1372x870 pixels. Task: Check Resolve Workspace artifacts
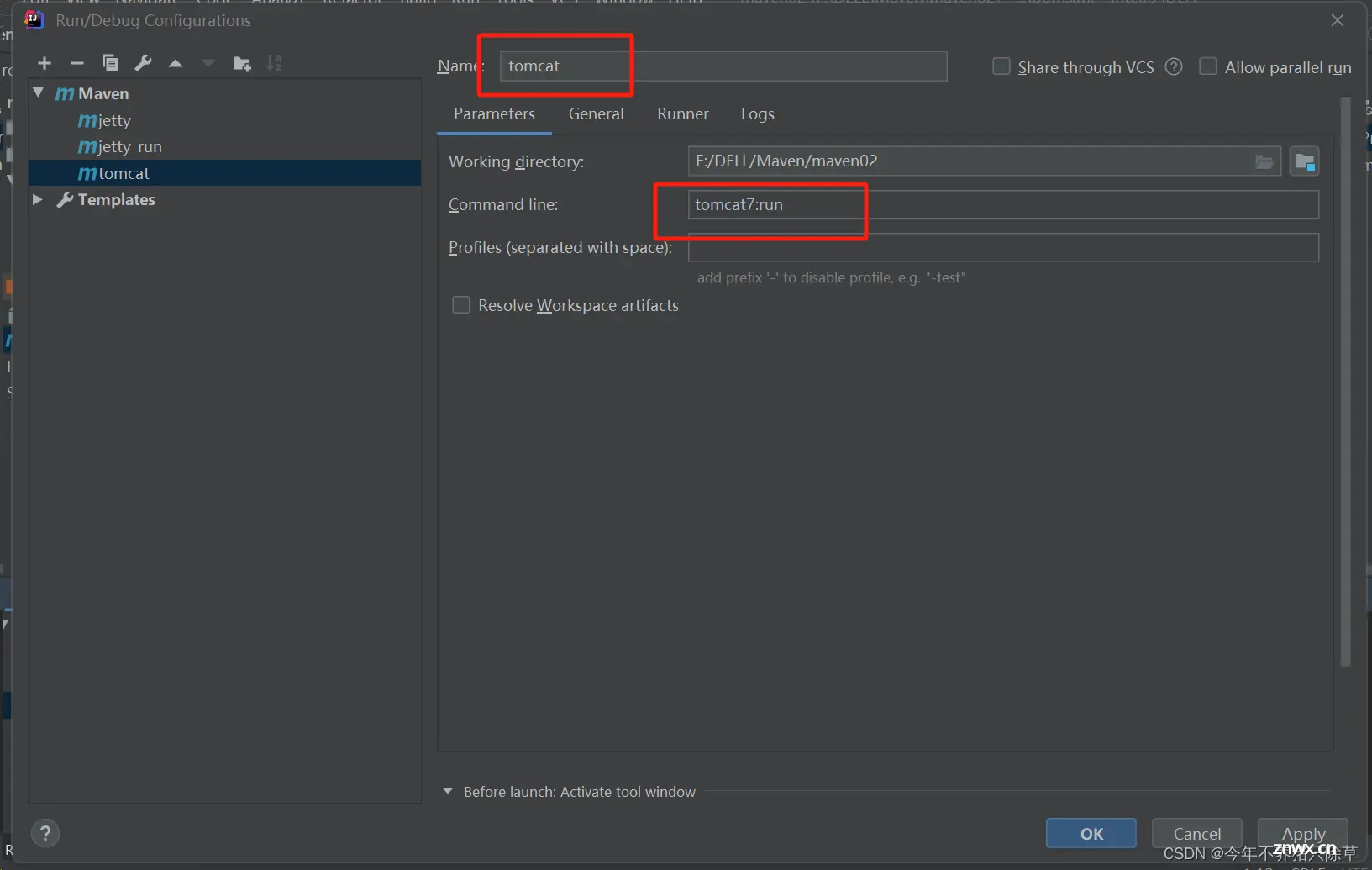pyautogui.click(x=461, y=305)
